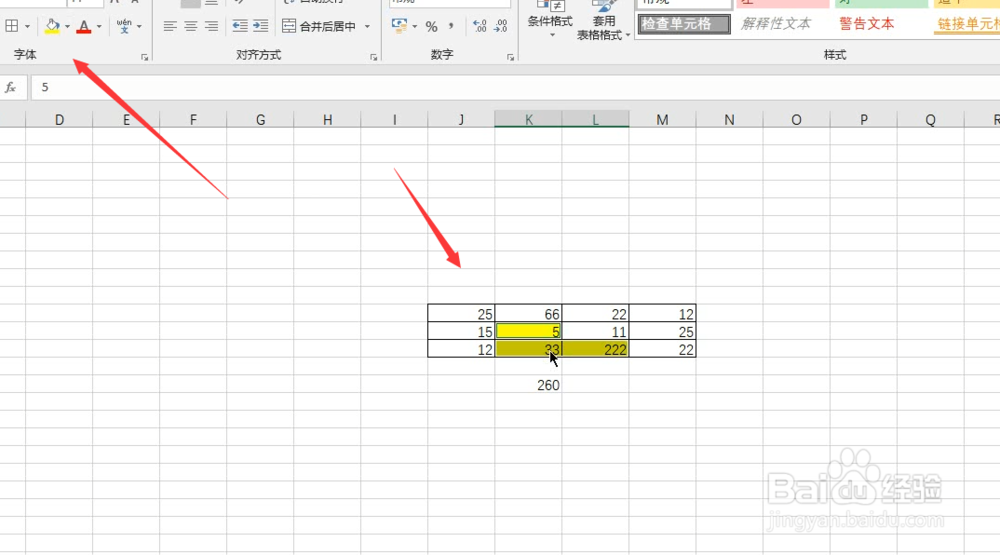Open the Font (字体) dialog launcher
Screen dimensions: 1000x555
point(145,57)
